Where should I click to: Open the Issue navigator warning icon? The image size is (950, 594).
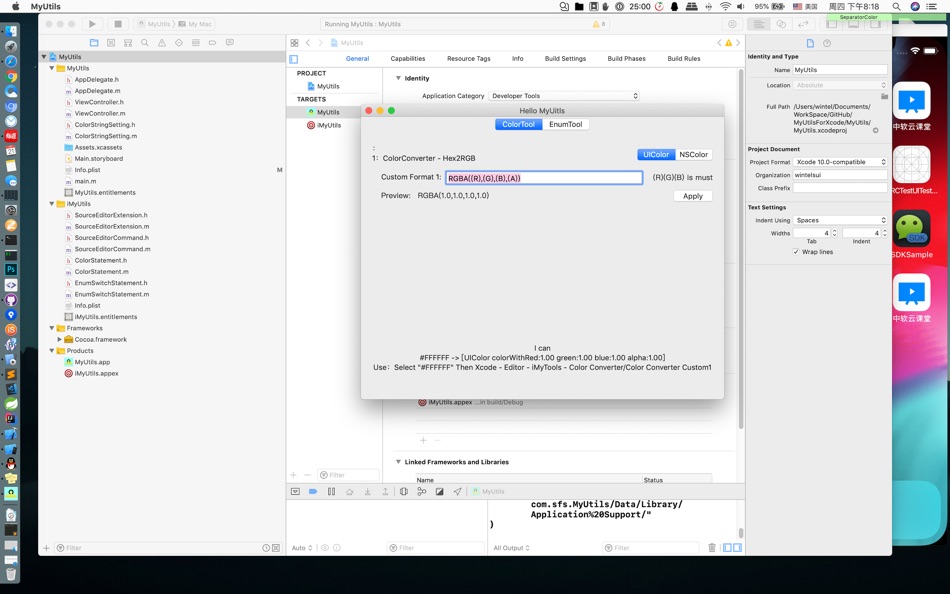point(162,43)
